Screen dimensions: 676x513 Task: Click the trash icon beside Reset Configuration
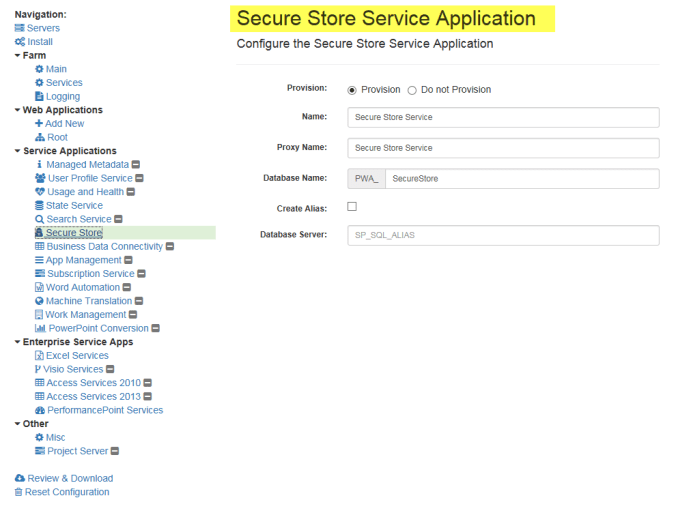[18, 492]
